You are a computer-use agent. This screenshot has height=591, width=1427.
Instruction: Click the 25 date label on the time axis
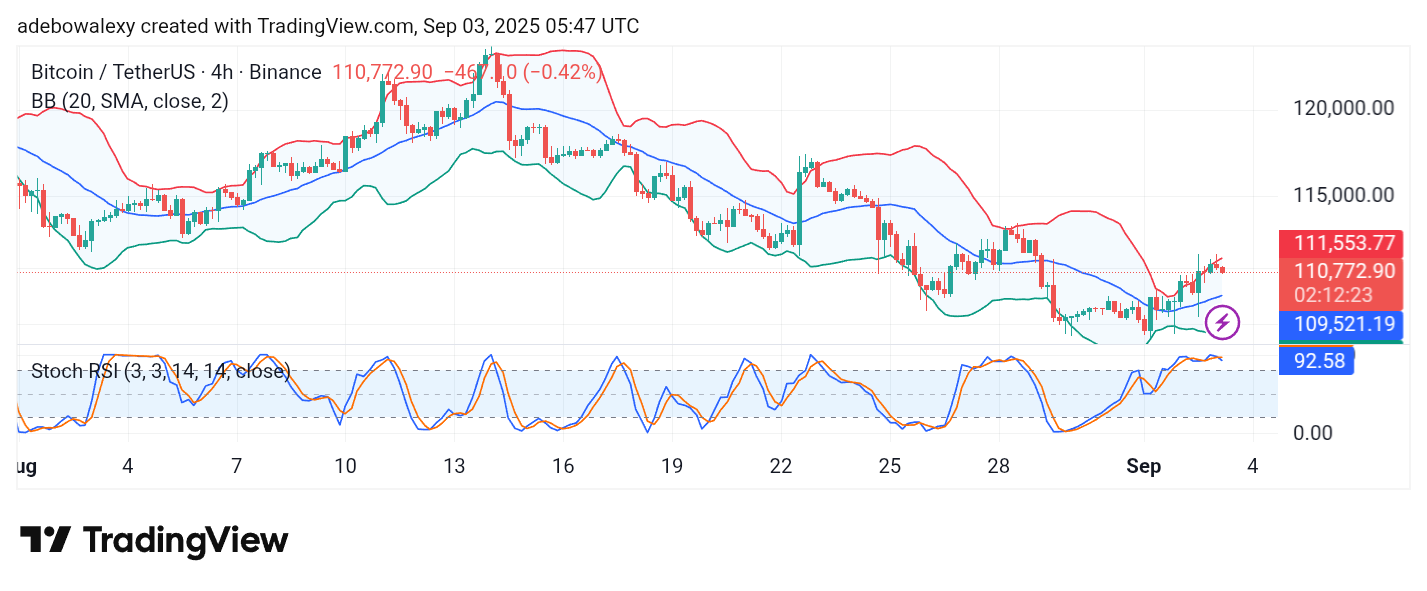pyautogui.click(x=890, y=466)
